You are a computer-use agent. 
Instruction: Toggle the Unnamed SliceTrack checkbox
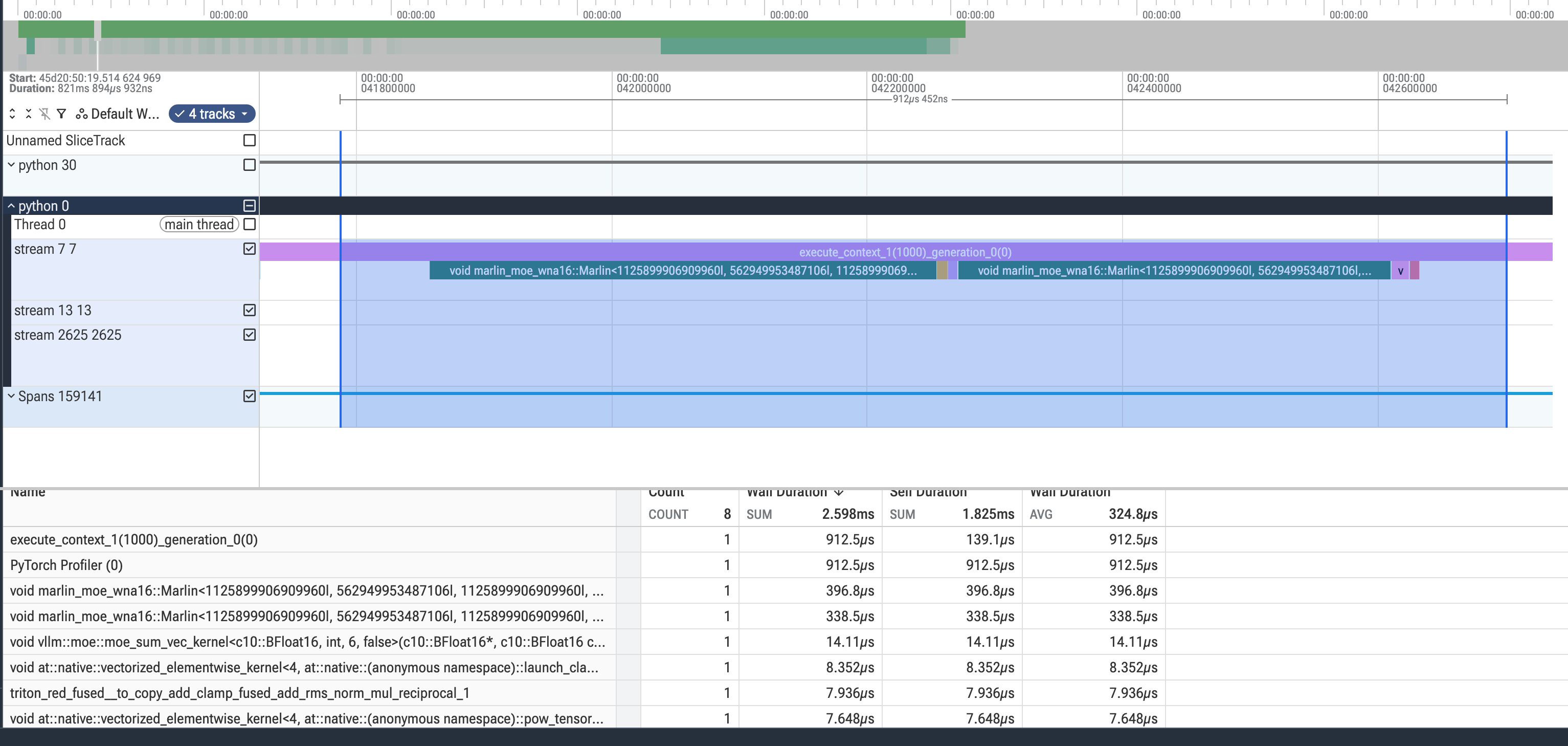249,141
